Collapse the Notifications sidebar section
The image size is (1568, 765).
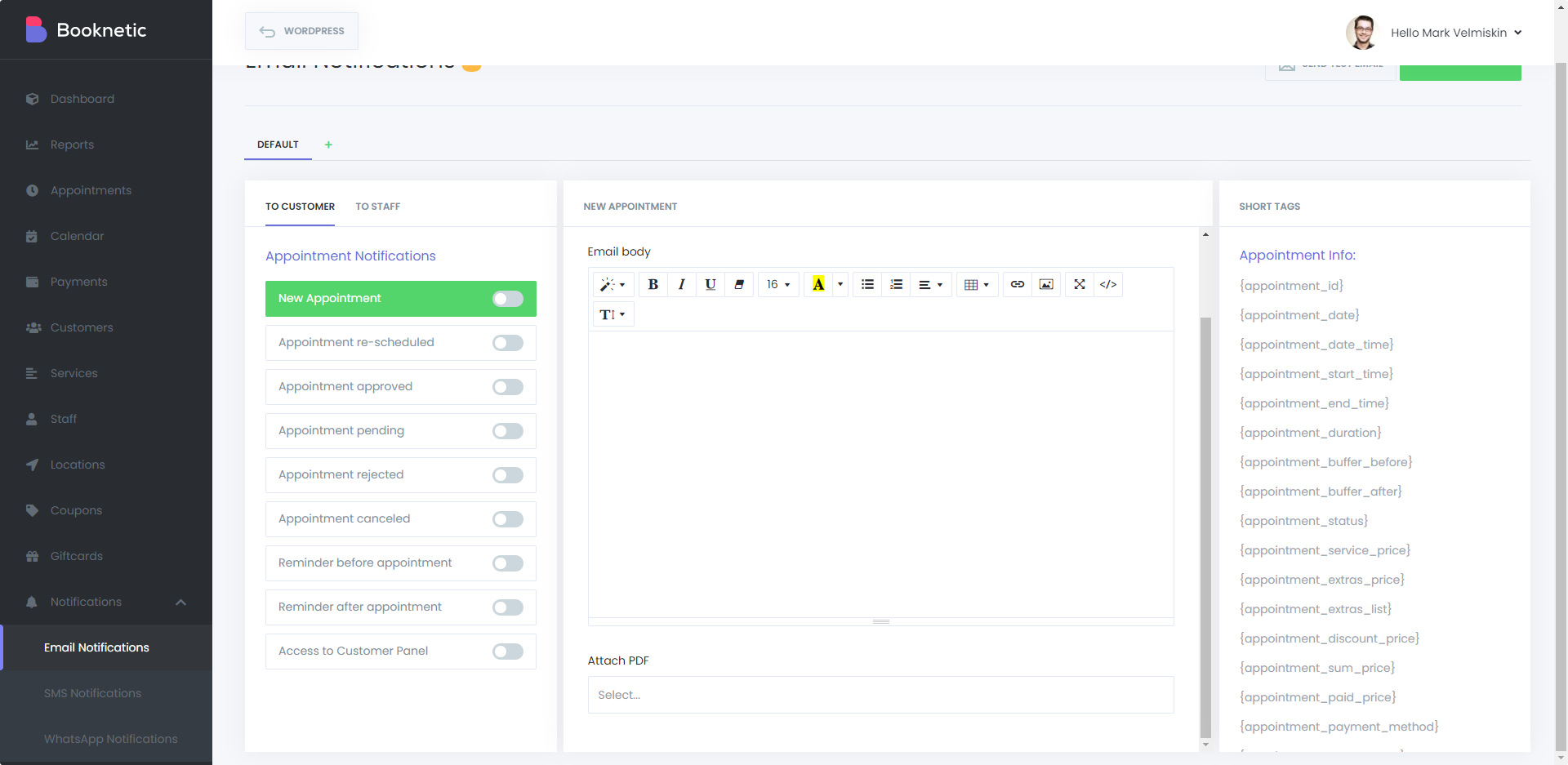coord(180,603)
